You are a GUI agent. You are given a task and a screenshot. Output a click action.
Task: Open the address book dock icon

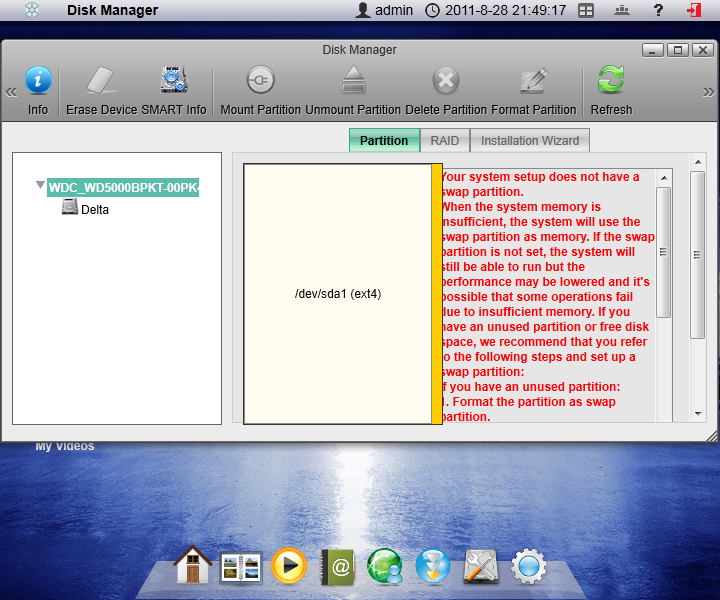click(338, 566)
